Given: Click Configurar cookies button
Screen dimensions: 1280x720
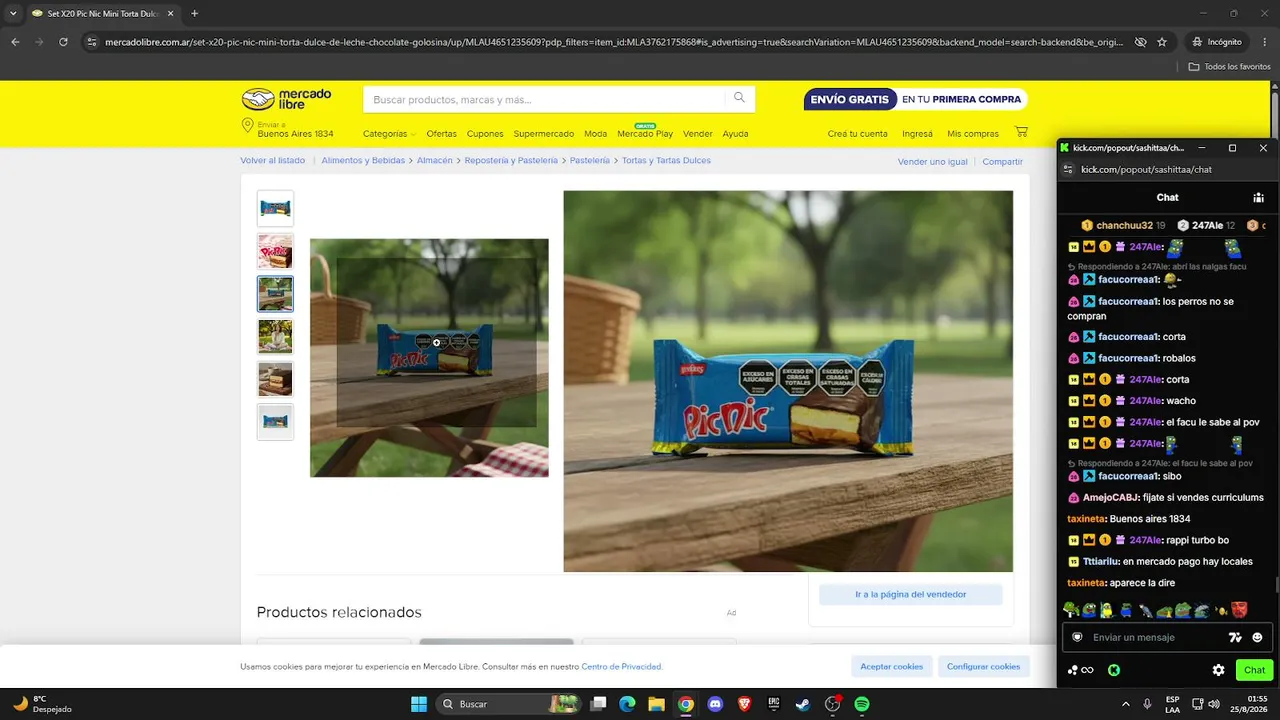Looking at the screenshot, I should [984, 666].
